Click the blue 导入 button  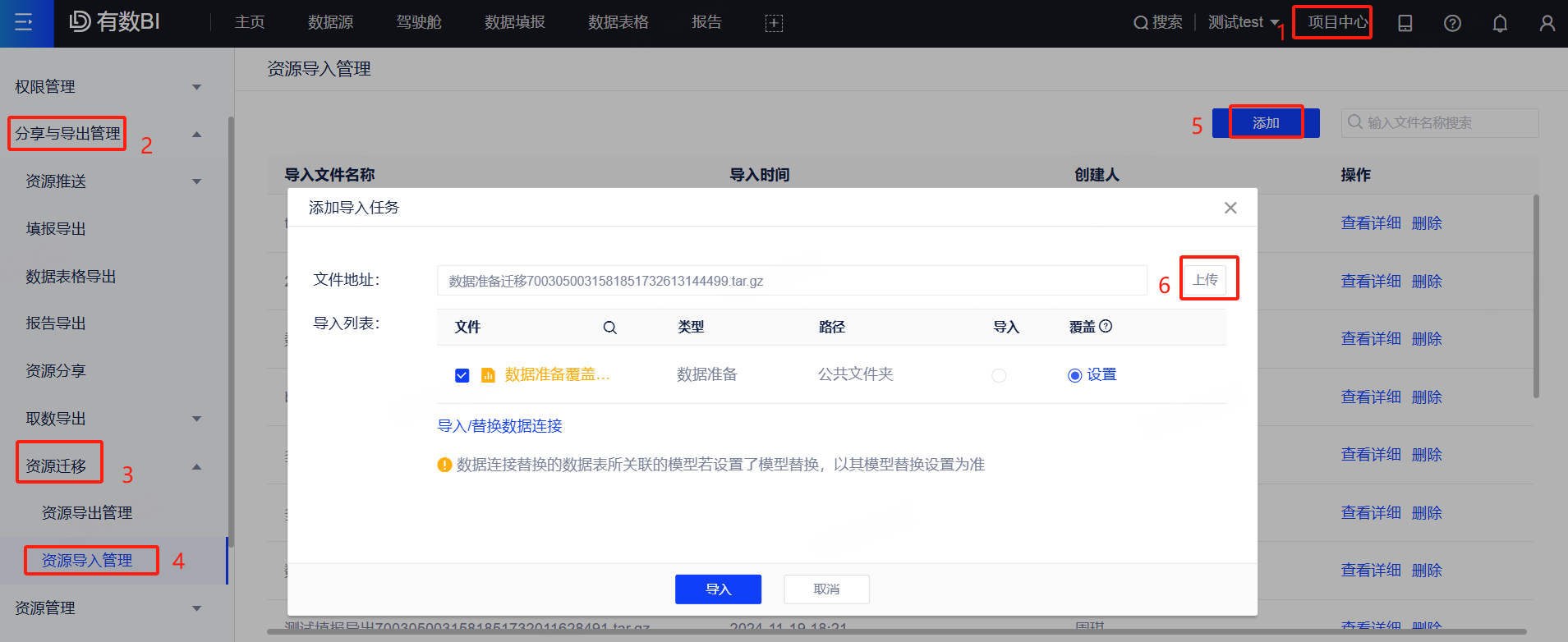[x=718, y=589]
